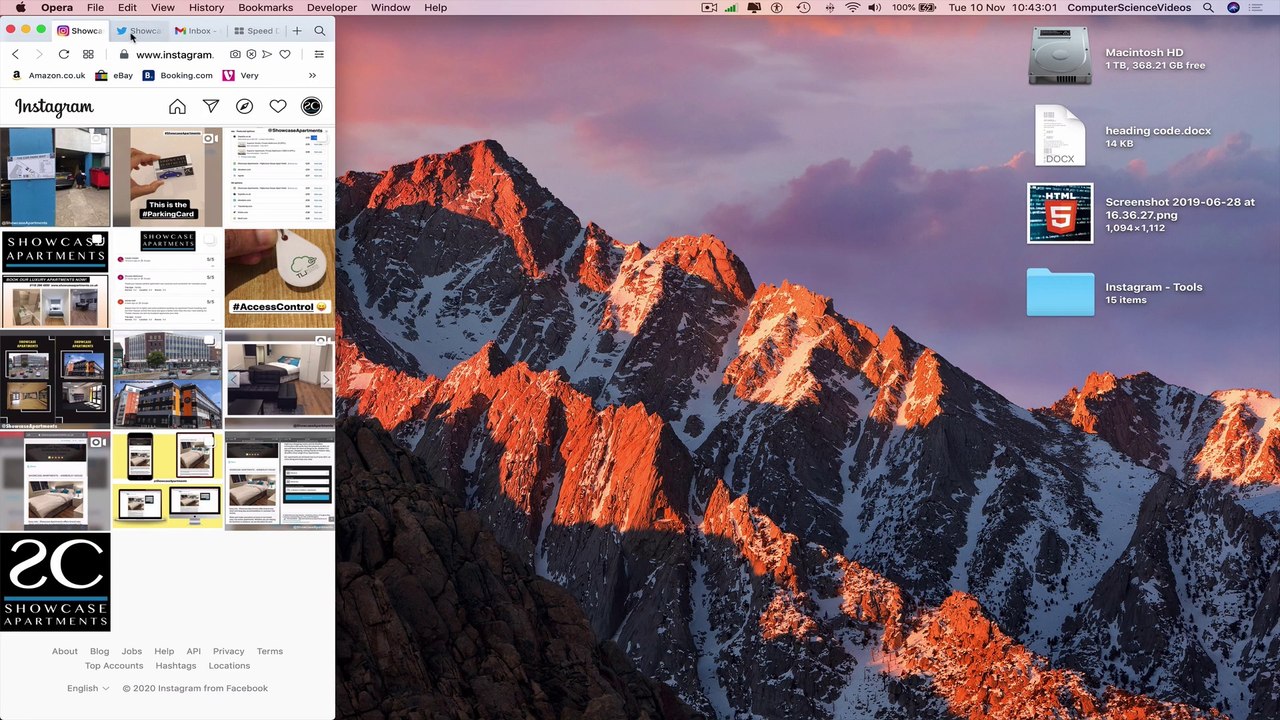Screen dimensions: 1280x720
Task: Select heading code.docx file on desktop
Action: 1060,136
